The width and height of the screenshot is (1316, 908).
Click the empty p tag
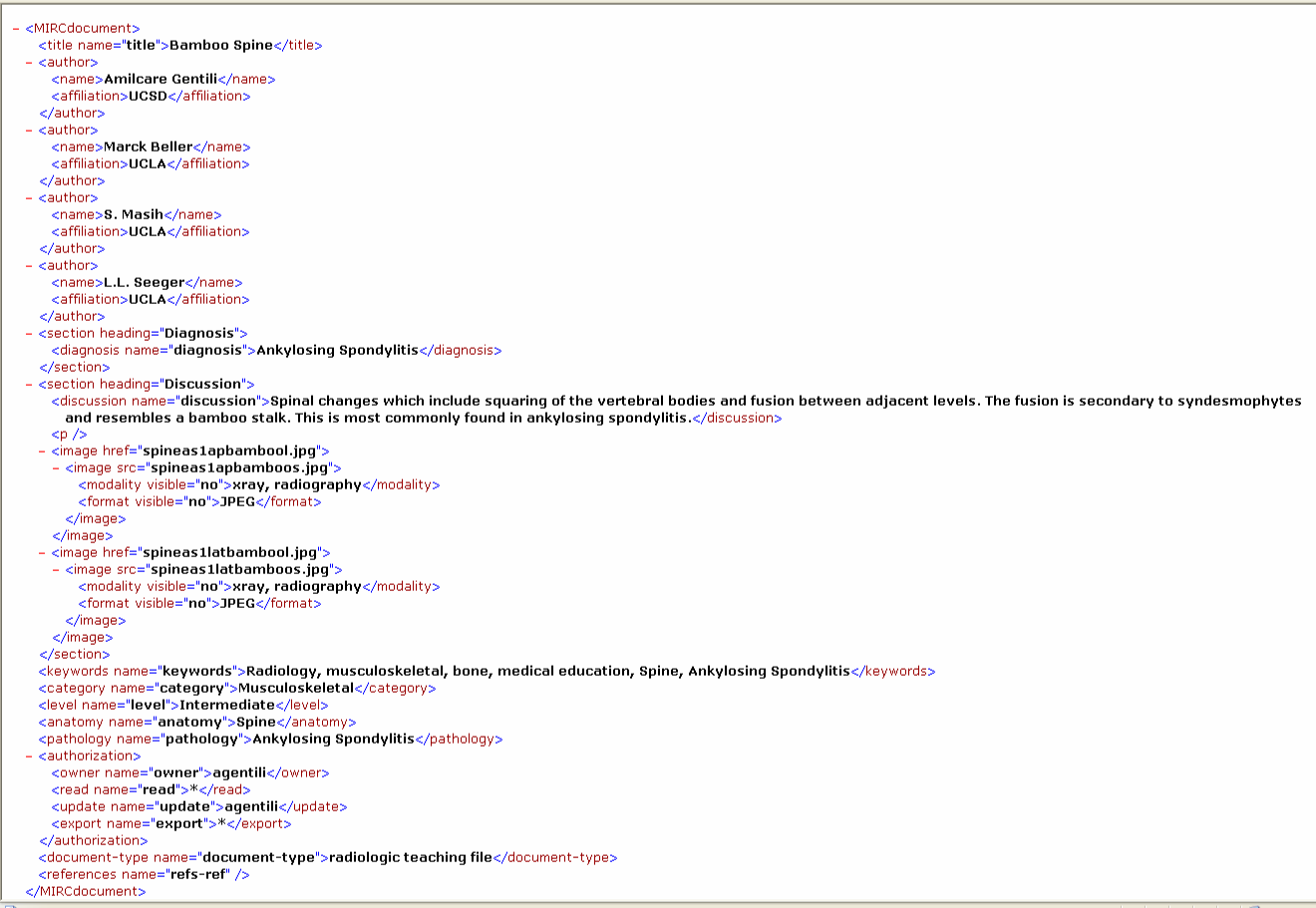point(70,435)
